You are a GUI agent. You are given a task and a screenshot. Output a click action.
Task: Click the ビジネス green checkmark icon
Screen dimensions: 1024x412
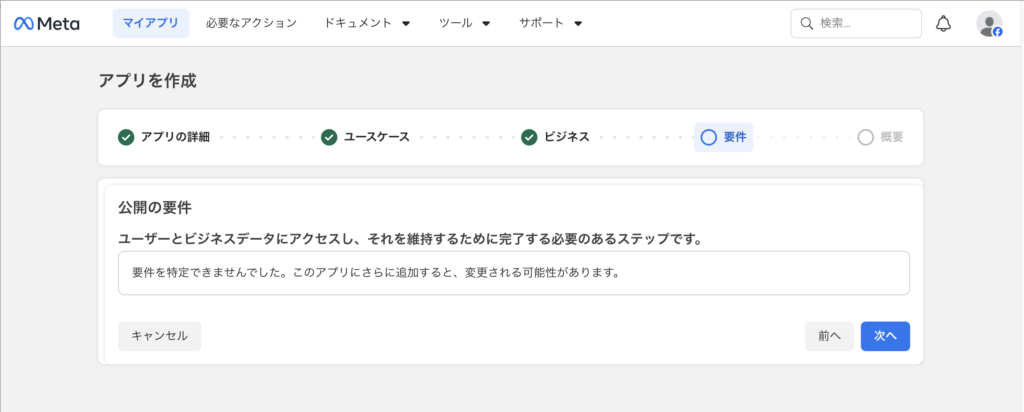[x=529, y=137]
